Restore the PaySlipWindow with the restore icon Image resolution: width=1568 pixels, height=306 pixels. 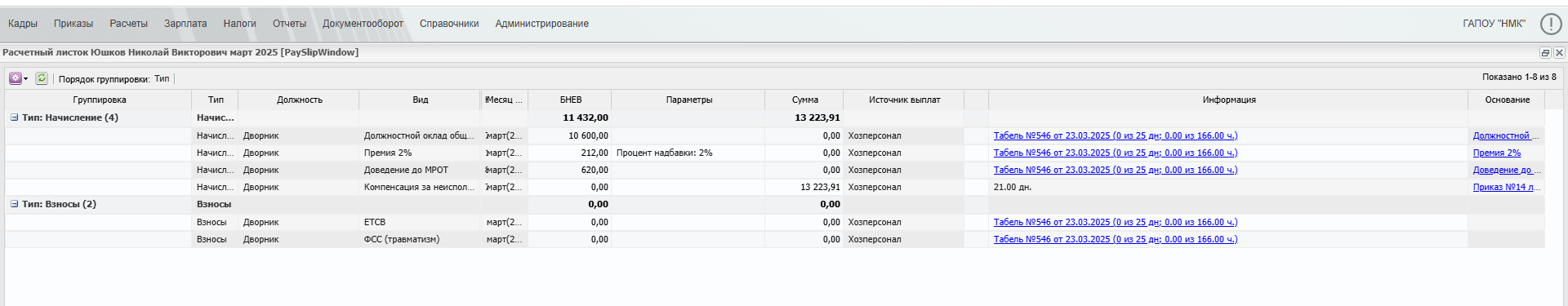[1545, 53]
